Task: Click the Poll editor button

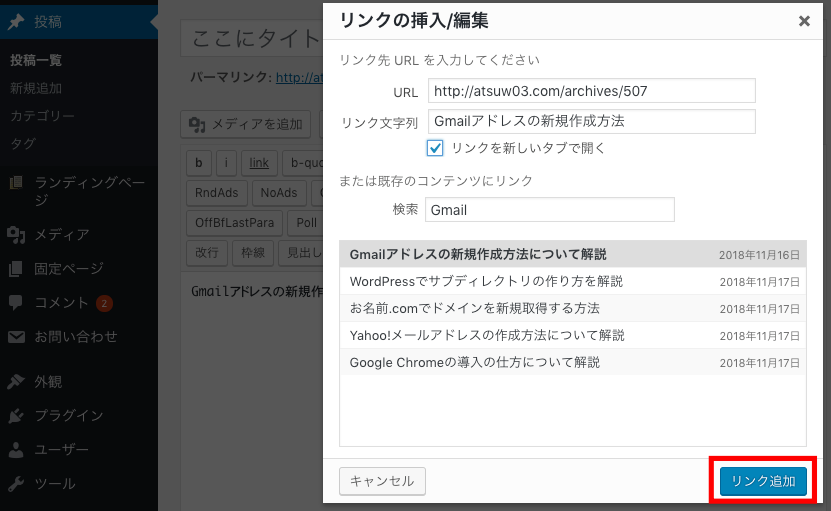Action: [306, 223]
